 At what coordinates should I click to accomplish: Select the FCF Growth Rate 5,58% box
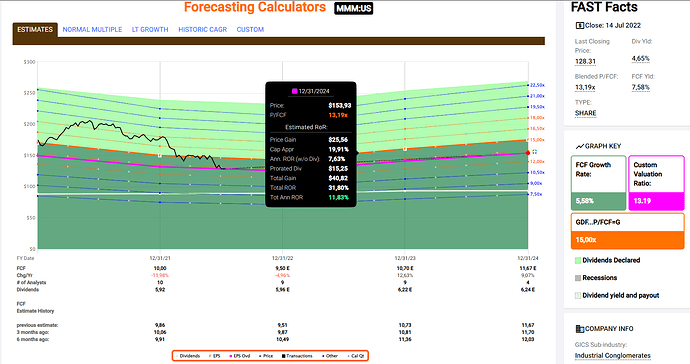click(598, 183)
